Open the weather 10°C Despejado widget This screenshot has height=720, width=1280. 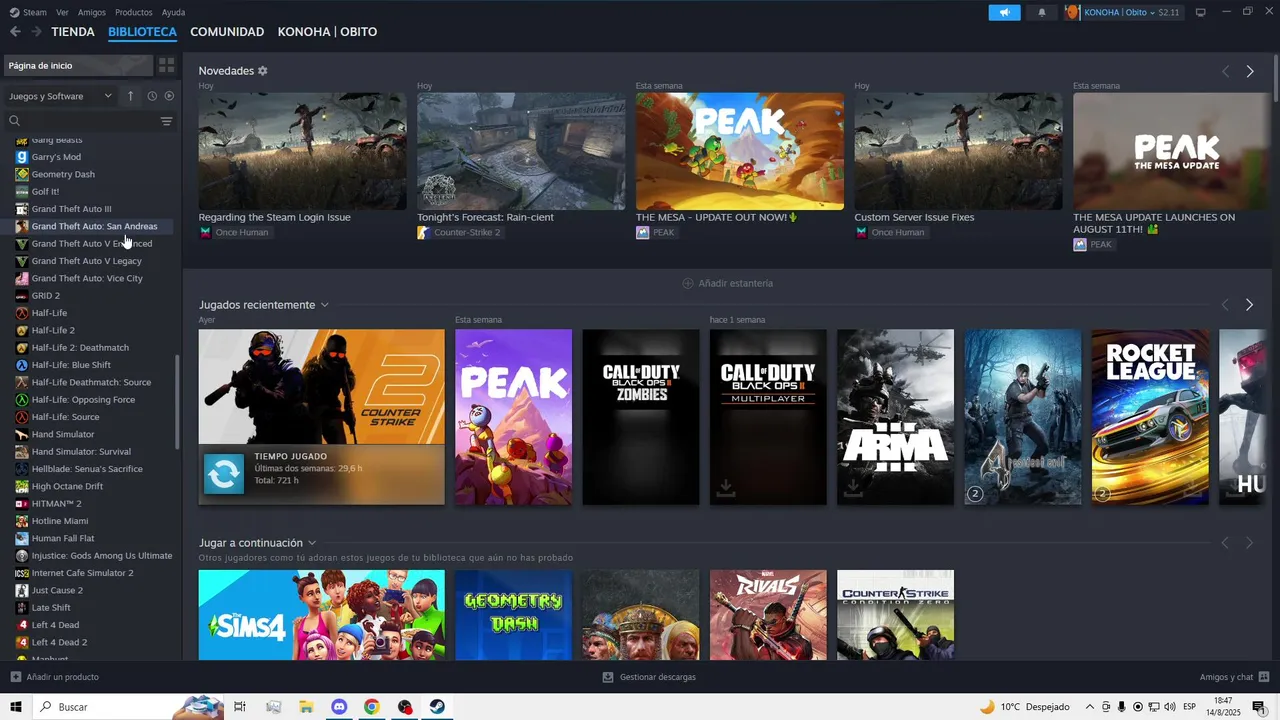[x=1025, y=707]
